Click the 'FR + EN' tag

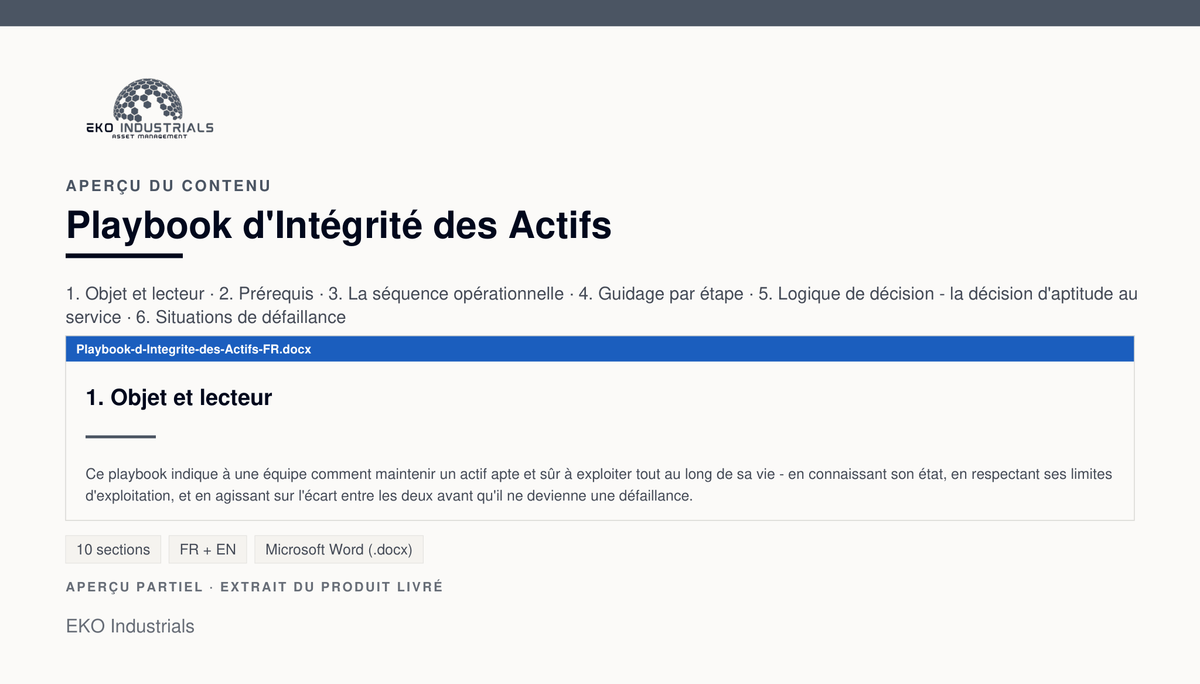click(x=207, y=549)
